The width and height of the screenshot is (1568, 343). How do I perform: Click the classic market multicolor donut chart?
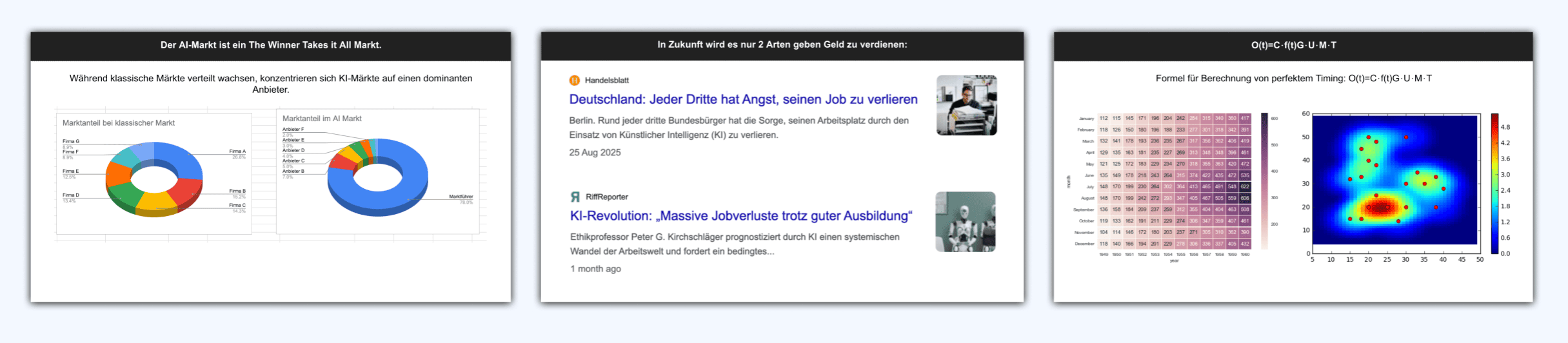(x=154, y=179)
